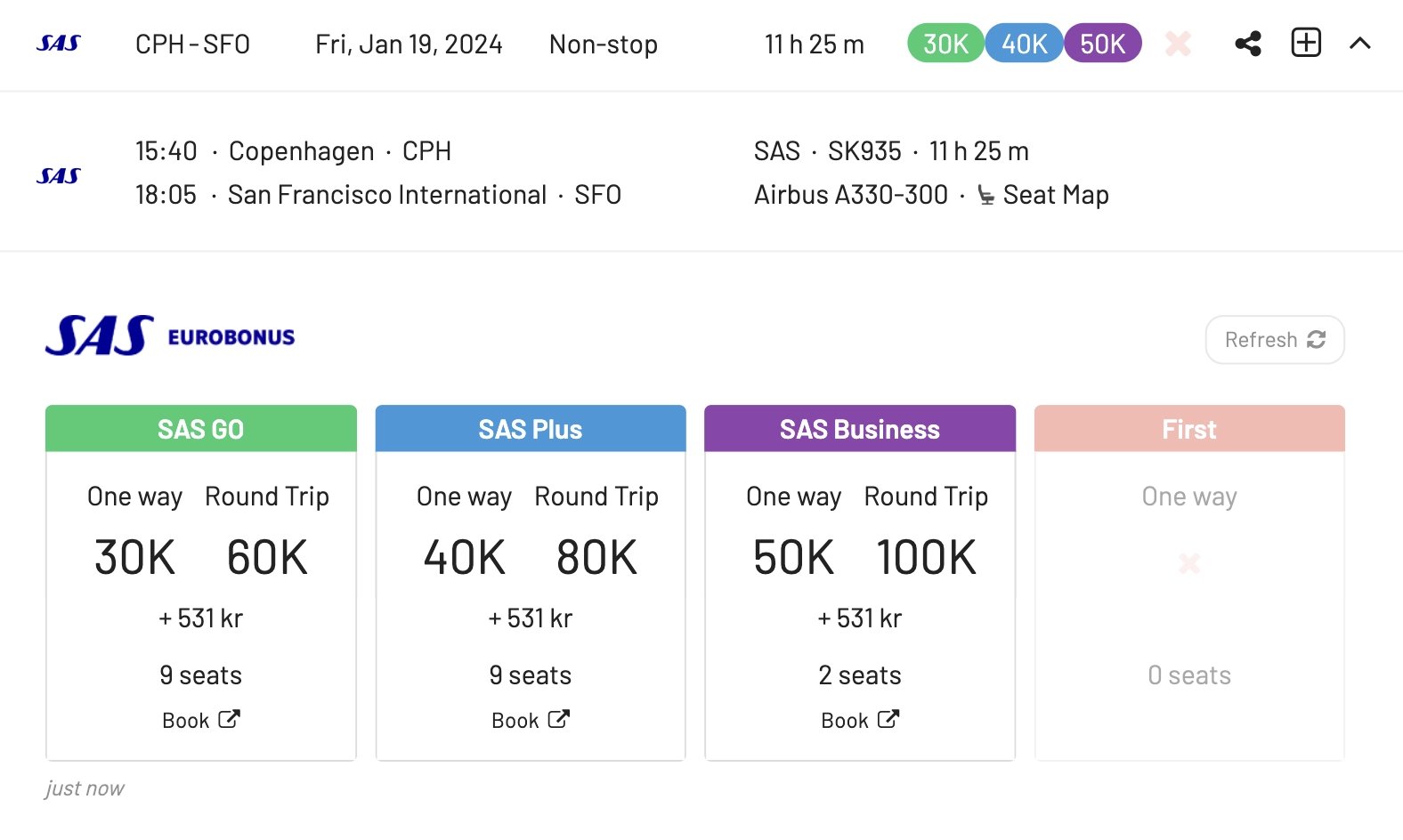The image size is (1403, 840).
Task: Click the Non-stop label
Action: [604, 44]
